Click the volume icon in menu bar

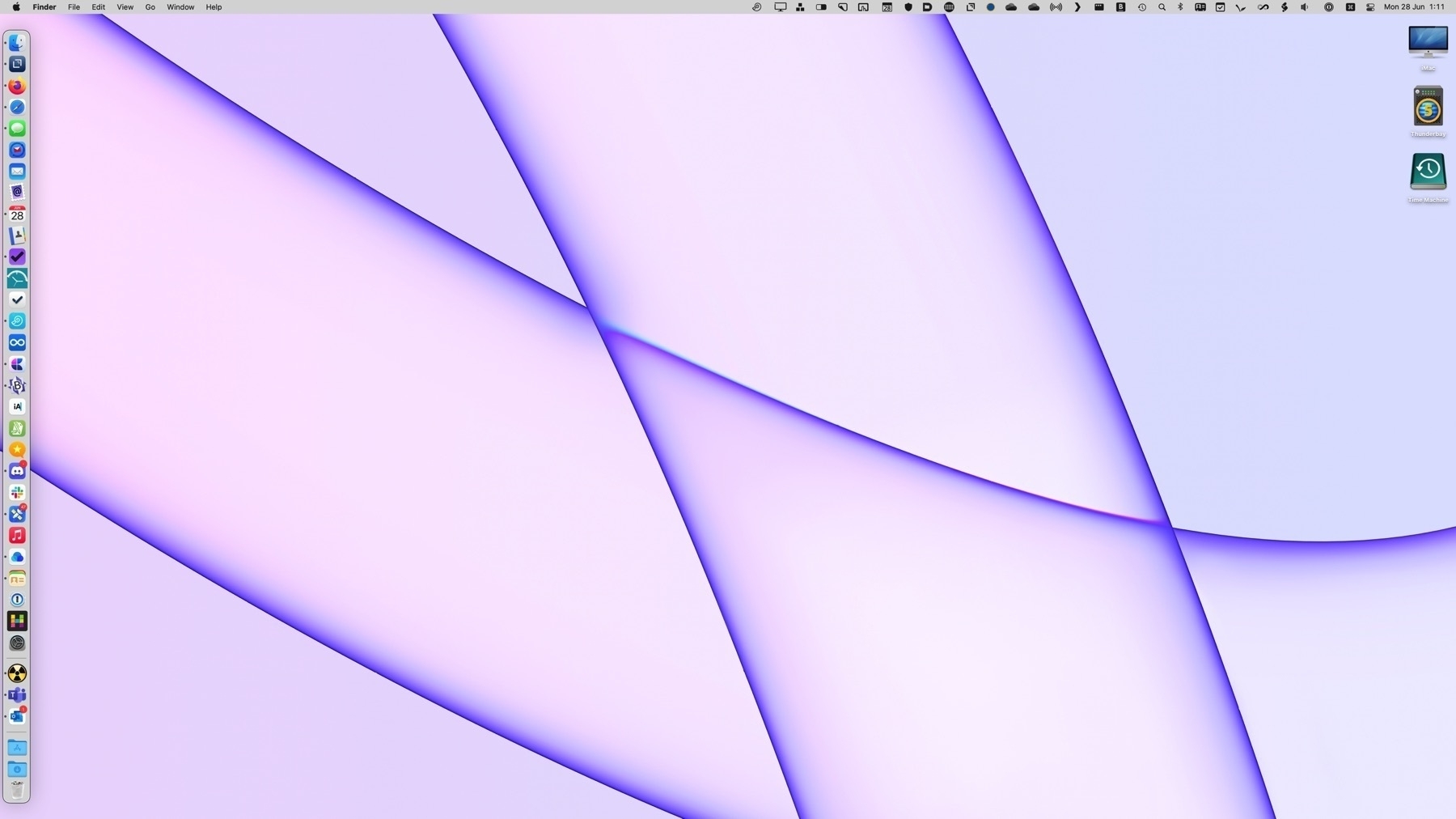(x=1305, y=7)
